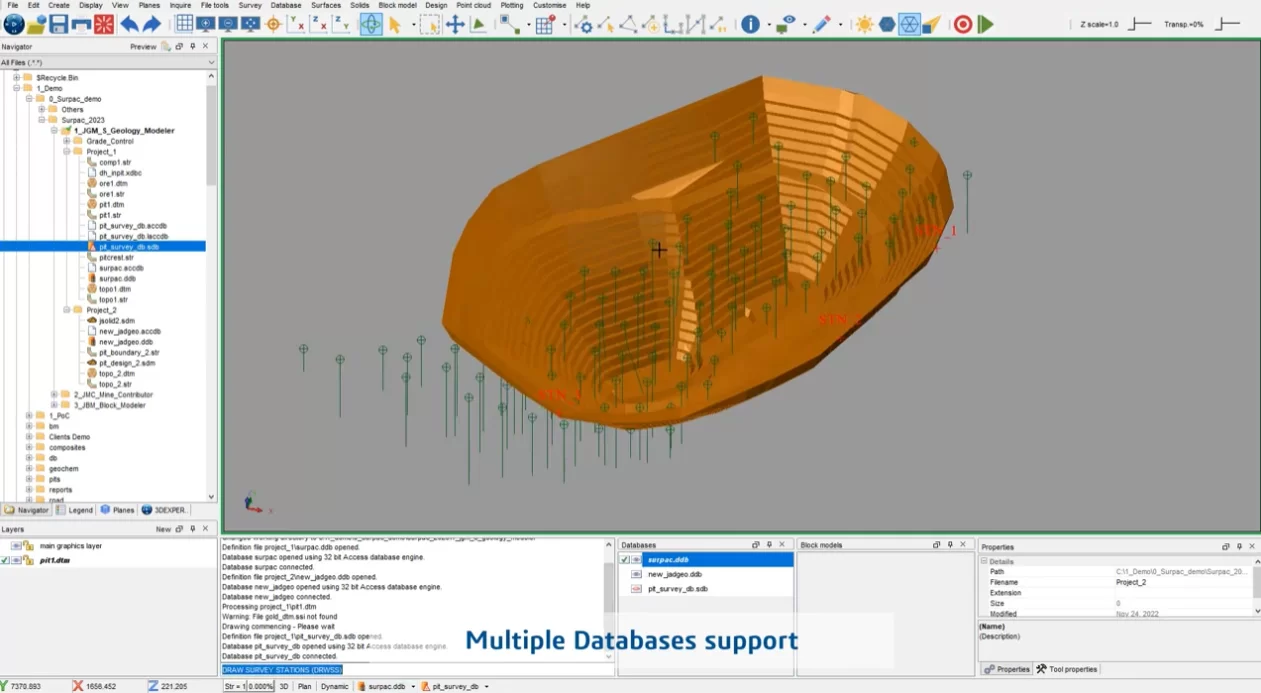Click the Undo arrow icon
This screenshot has height=693, width=1261.
[129, 25]
